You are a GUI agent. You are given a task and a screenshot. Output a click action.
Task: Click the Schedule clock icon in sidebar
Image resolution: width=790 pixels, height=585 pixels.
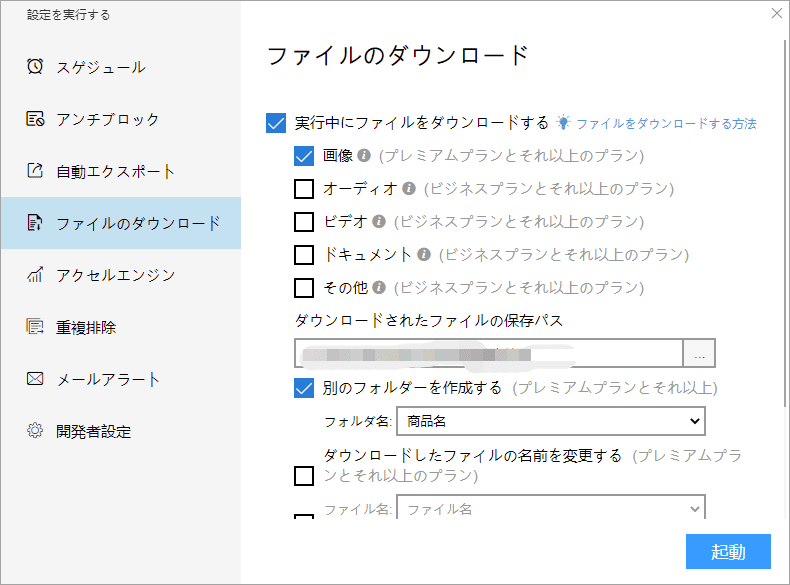tap(35, 67)
